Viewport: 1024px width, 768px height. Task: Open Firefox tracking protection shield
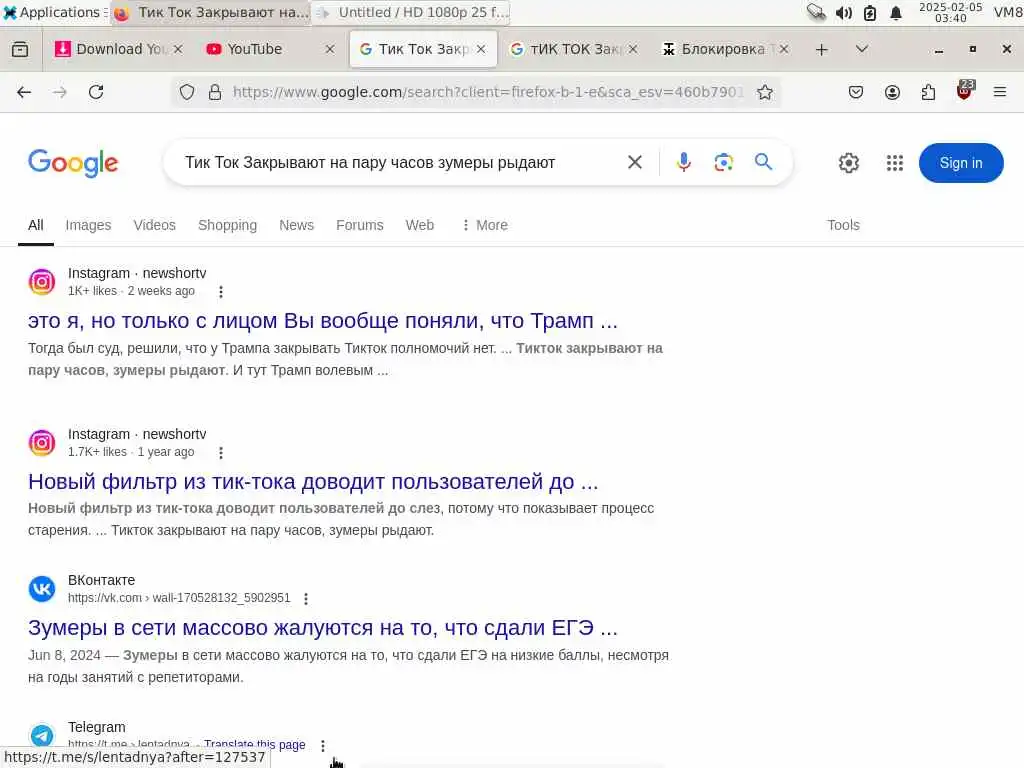(x=187, y=92)
